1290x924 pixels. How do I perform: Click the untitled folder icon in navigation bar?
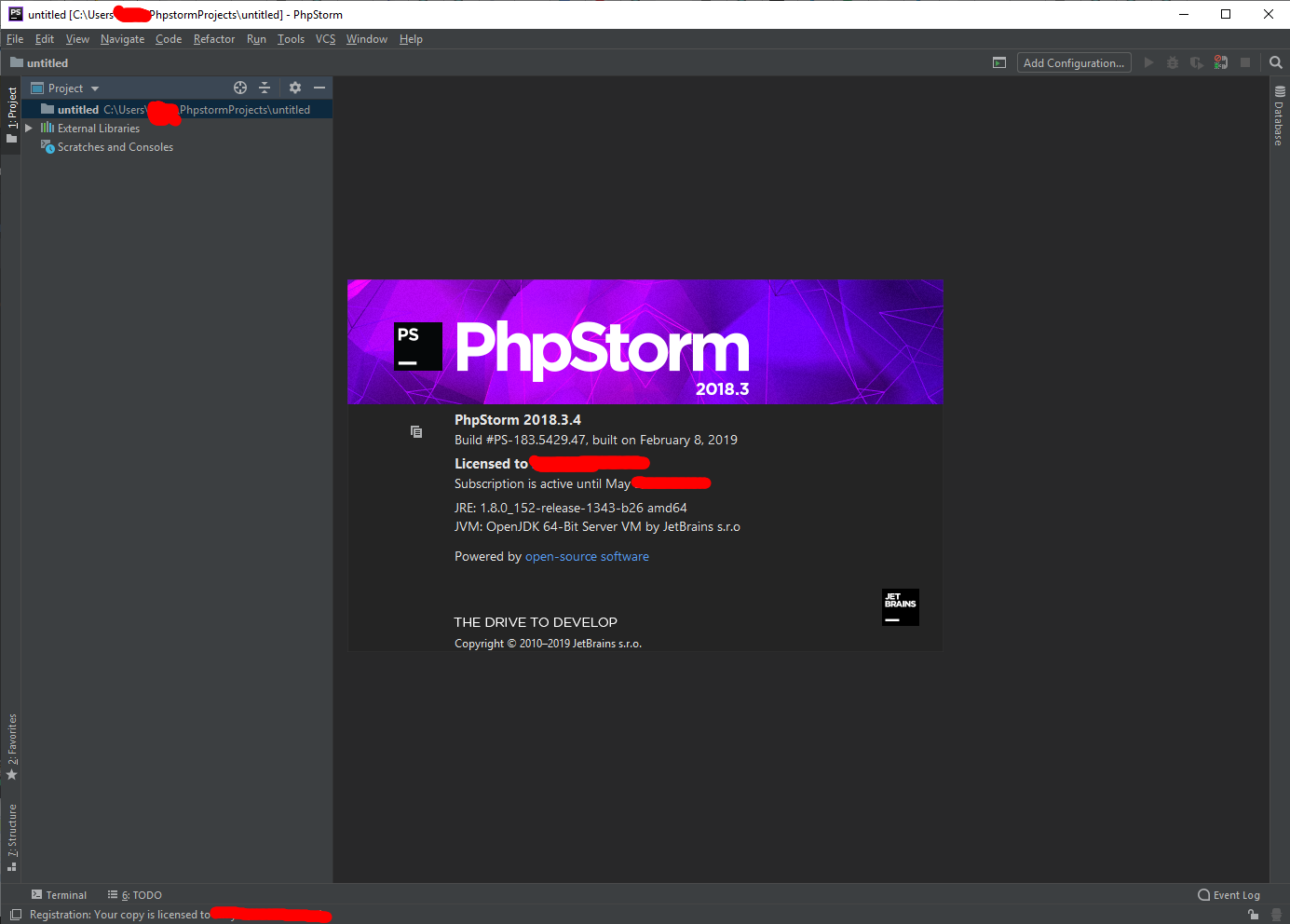tap(17, 62)
